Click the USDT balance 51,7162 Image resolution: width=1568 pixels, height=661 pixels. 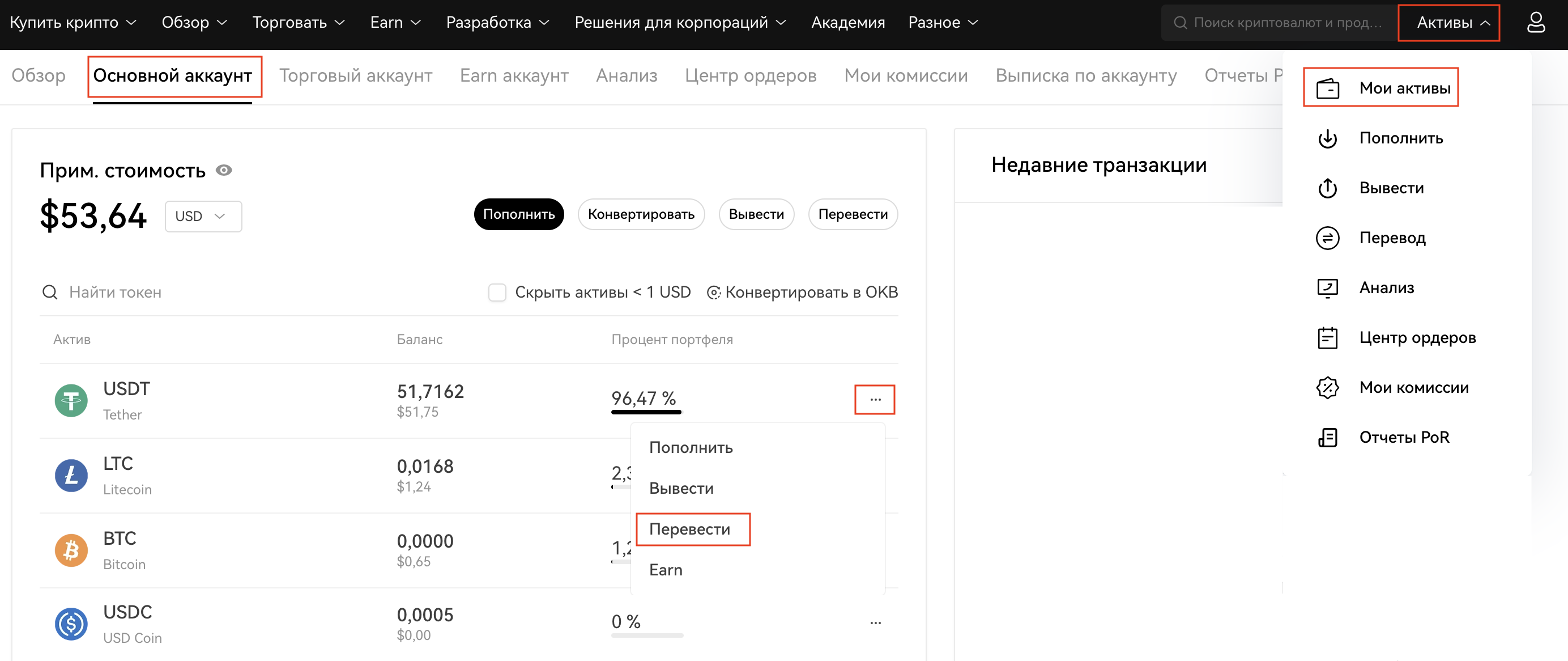pyautogui.click(x=431, y=391)
